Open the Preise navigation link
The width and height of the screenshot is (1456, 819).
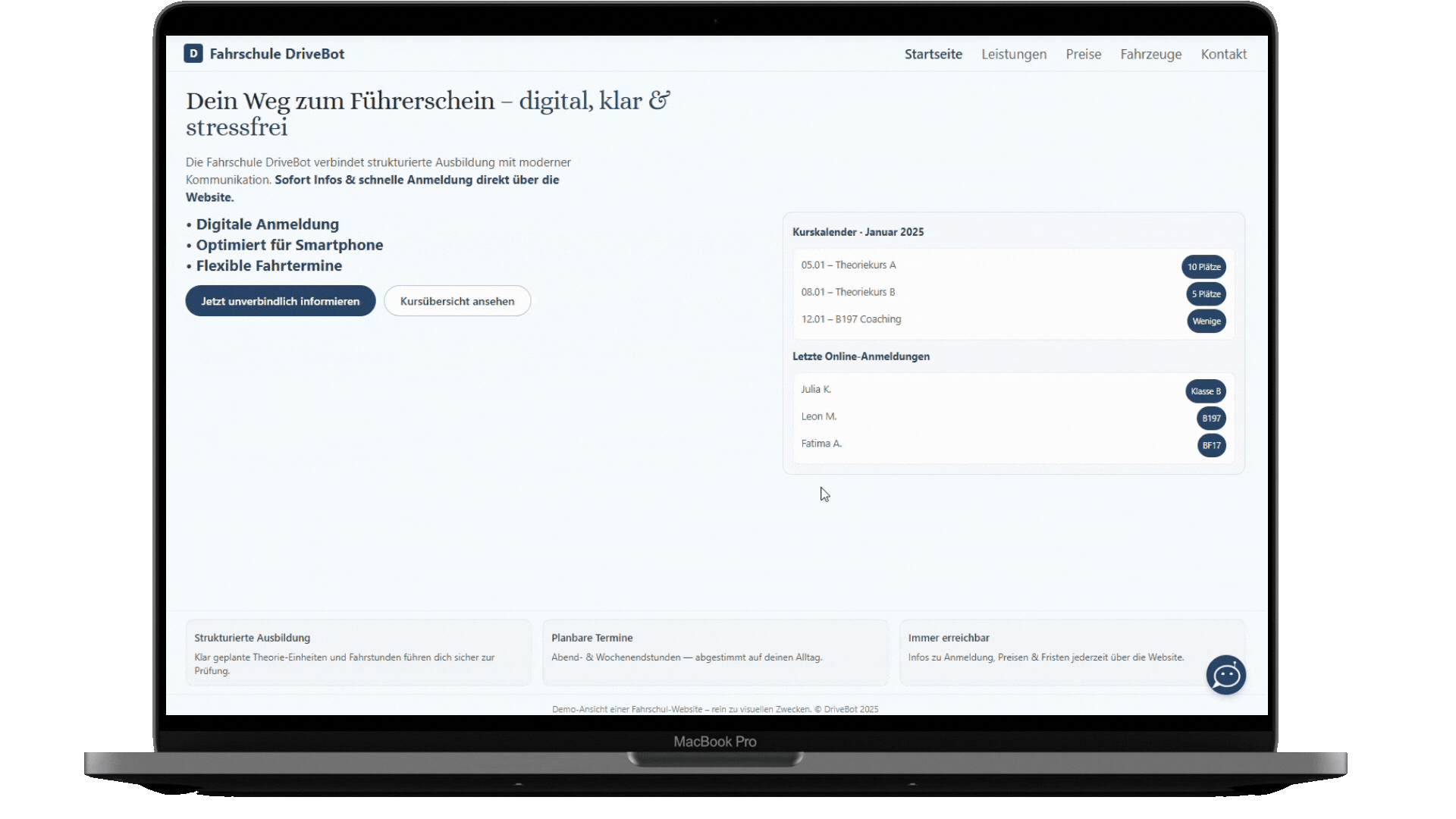point(1083,54)
